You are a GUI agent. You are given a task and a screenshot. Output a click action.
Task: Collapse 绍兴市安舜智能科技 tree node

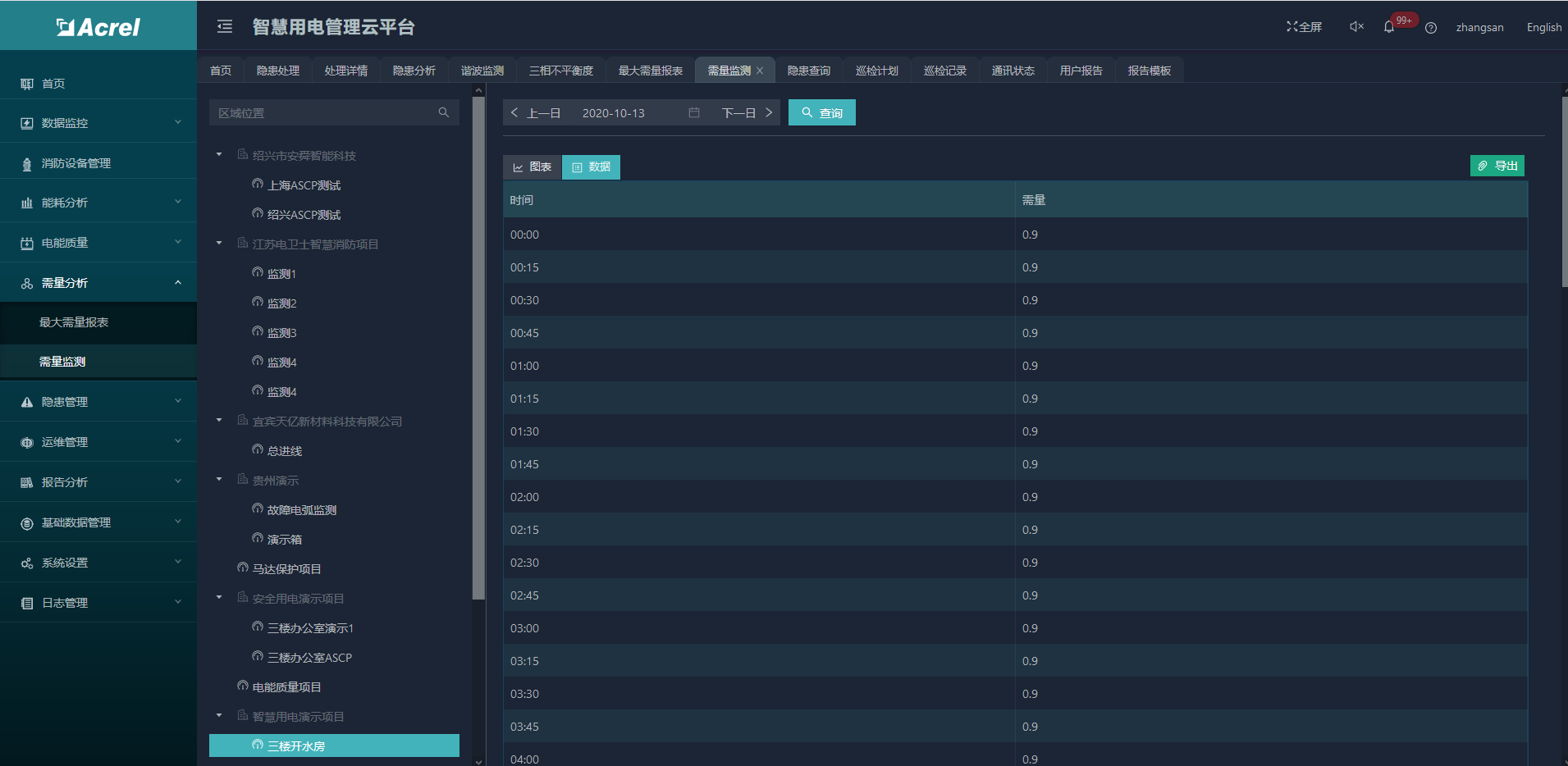coord(219,155)
